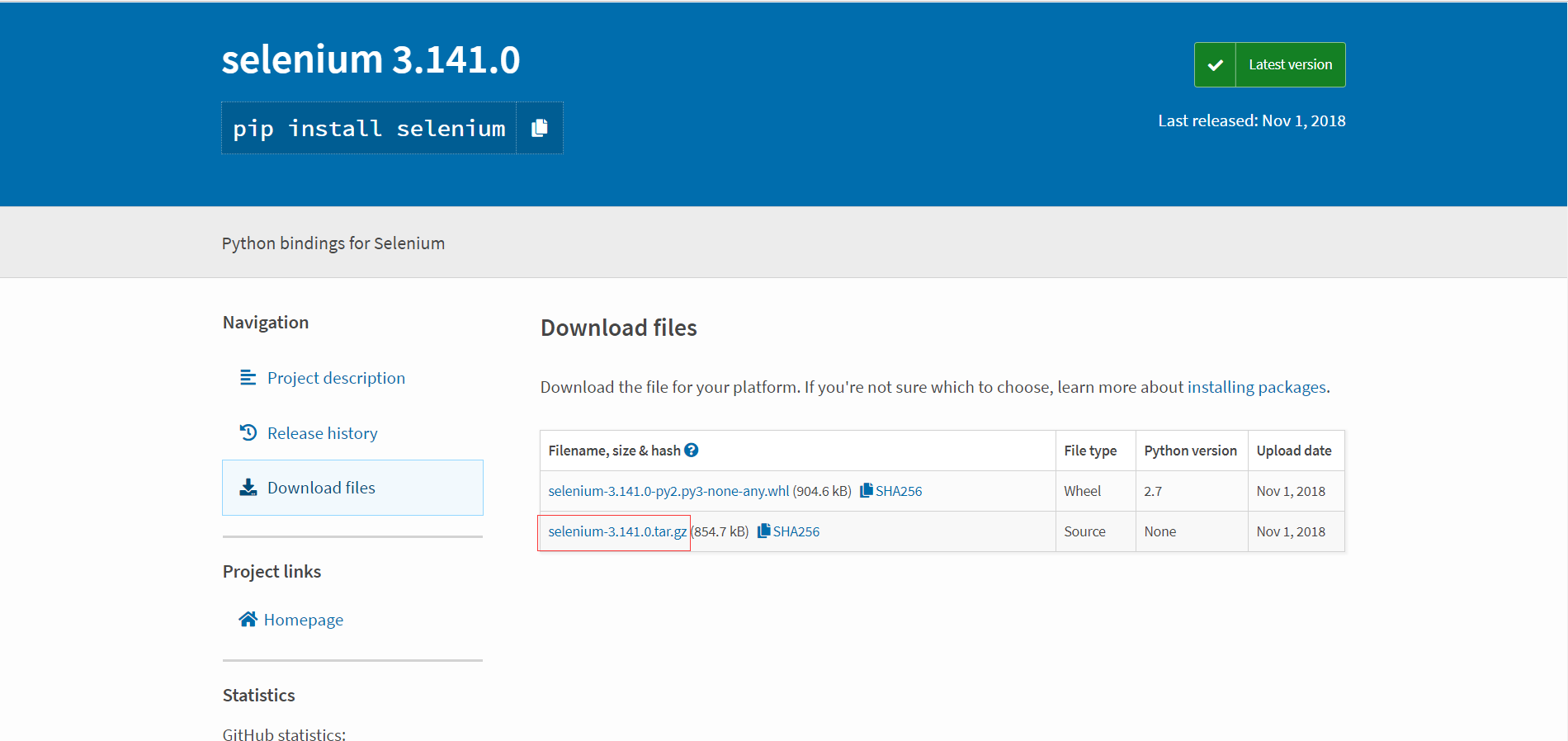
Task: Open the Release history tab
Action: tap(322, 433)
